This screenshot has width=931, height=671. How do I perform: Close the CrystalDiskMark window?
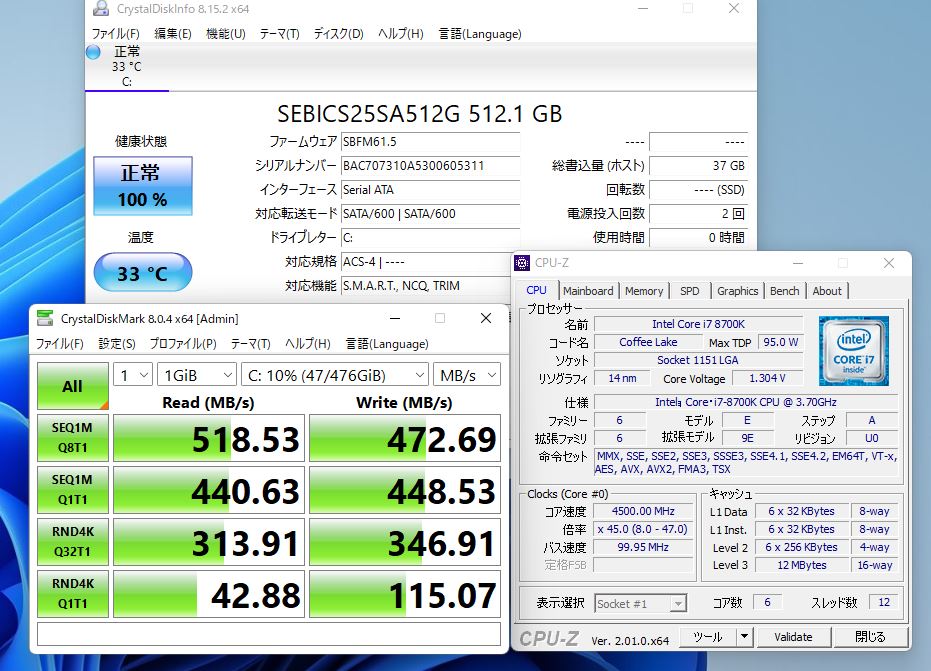coord(486,318)
